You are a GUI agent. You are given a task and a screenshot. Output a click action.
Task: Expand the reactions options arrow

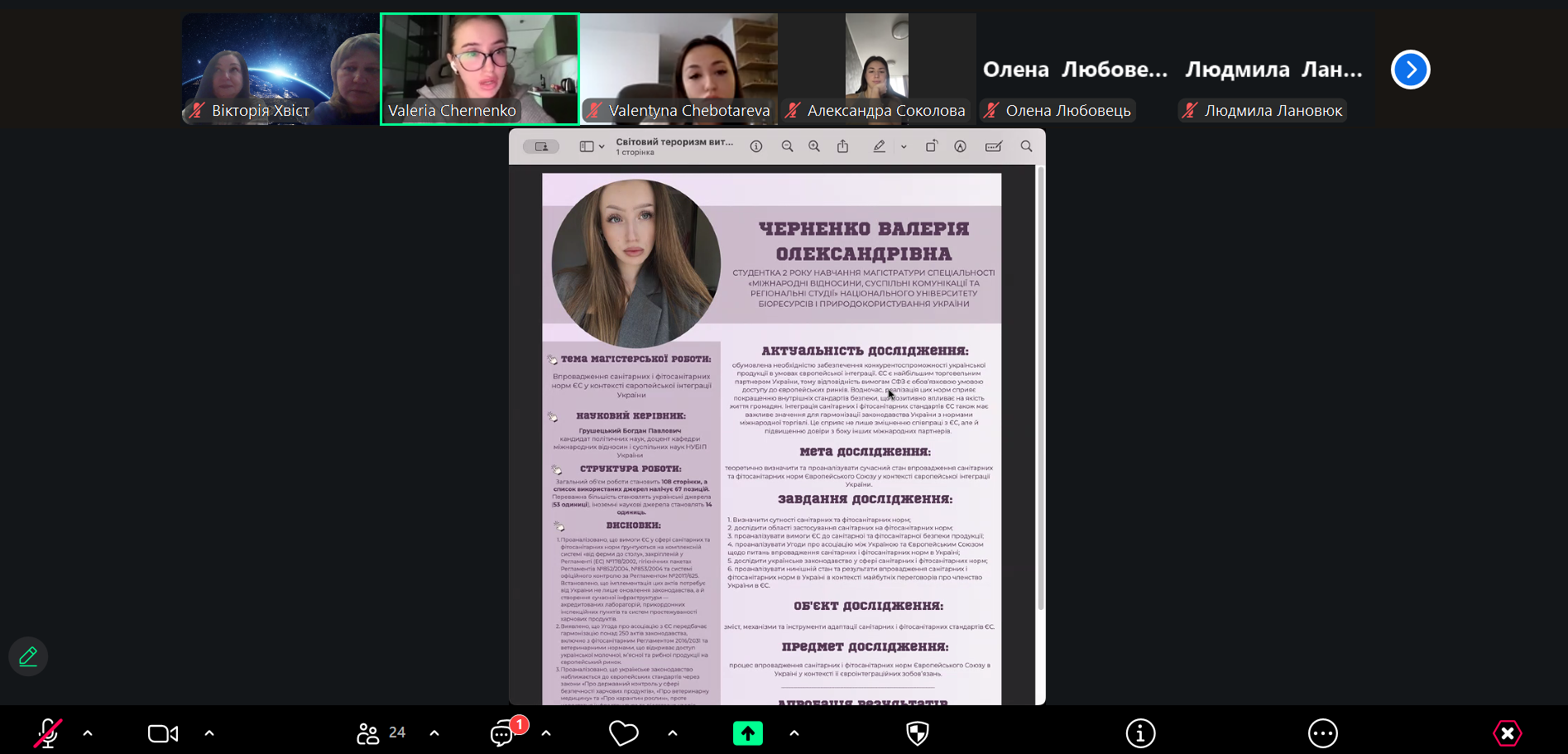673,733
